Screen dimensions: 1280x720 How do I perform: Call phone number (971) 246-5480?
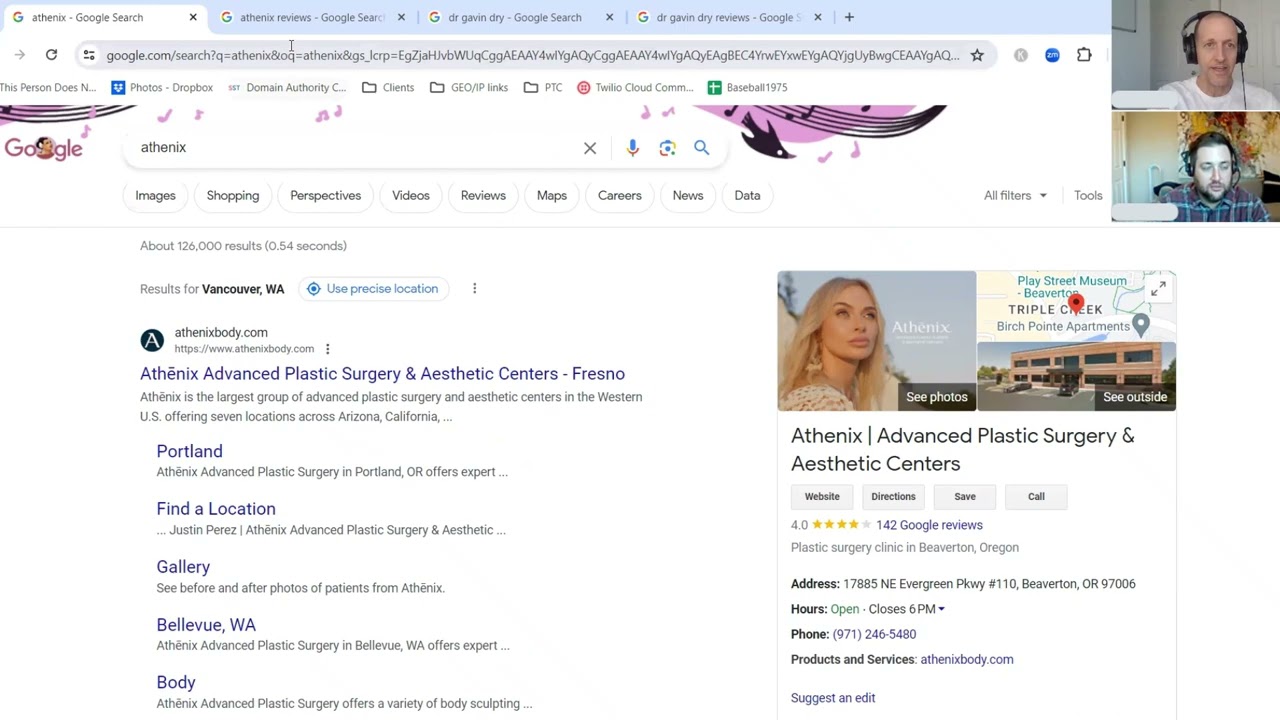874,634
